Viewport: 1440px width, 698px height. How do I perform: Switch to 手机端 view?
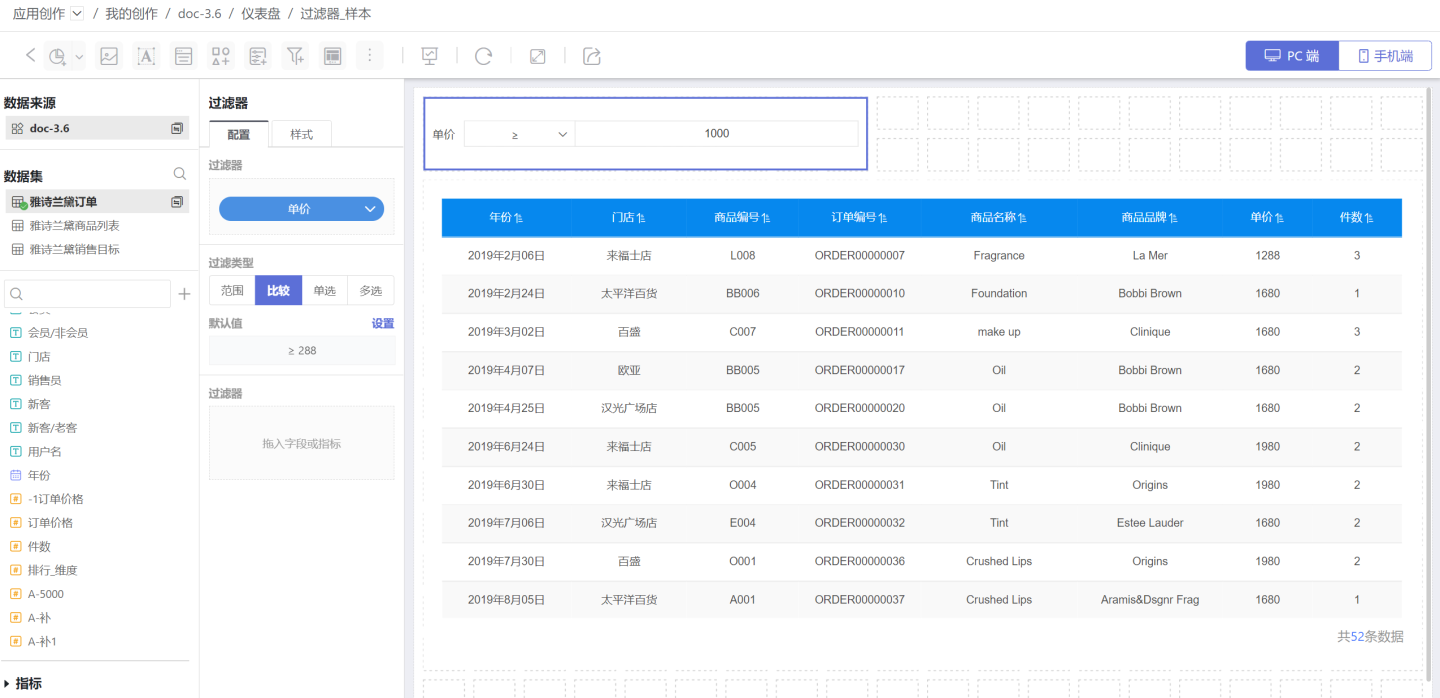(1385, 56)
